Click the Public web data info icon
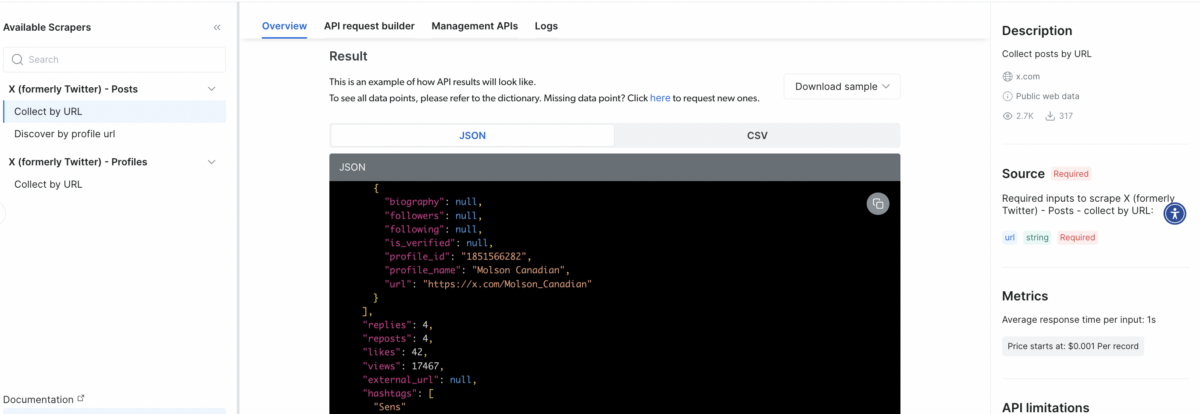This screenshot has height=414, width=1200. pyautogui.click(x=1008, y=96)
